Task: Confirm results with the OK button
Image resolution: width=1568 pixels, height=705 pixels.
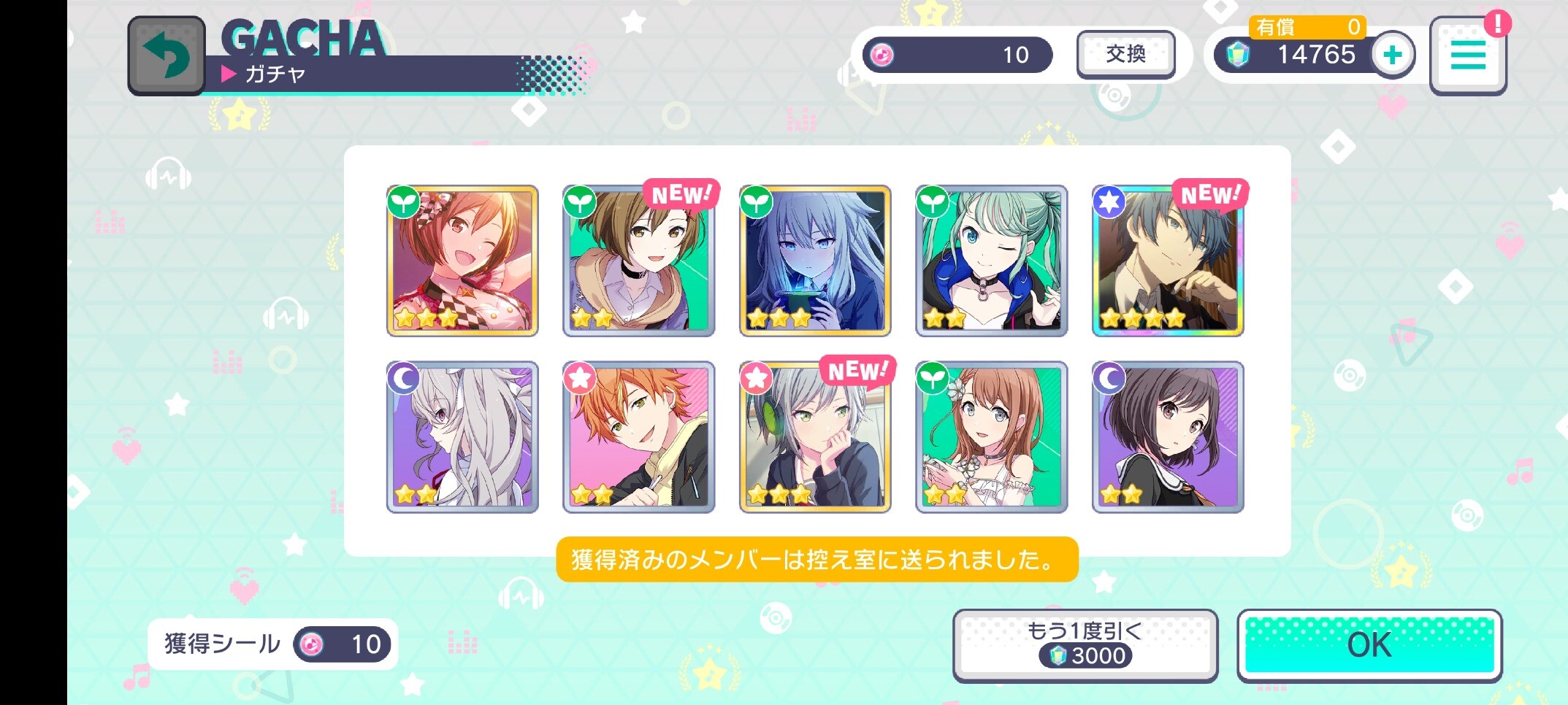Action: tap(1369, 645)
